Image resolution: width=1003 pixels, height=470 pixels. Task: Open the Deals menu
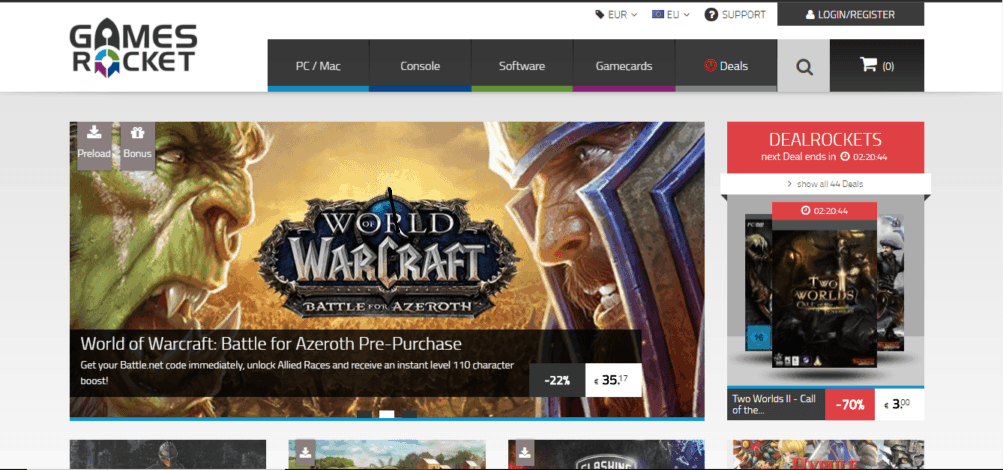726,65
